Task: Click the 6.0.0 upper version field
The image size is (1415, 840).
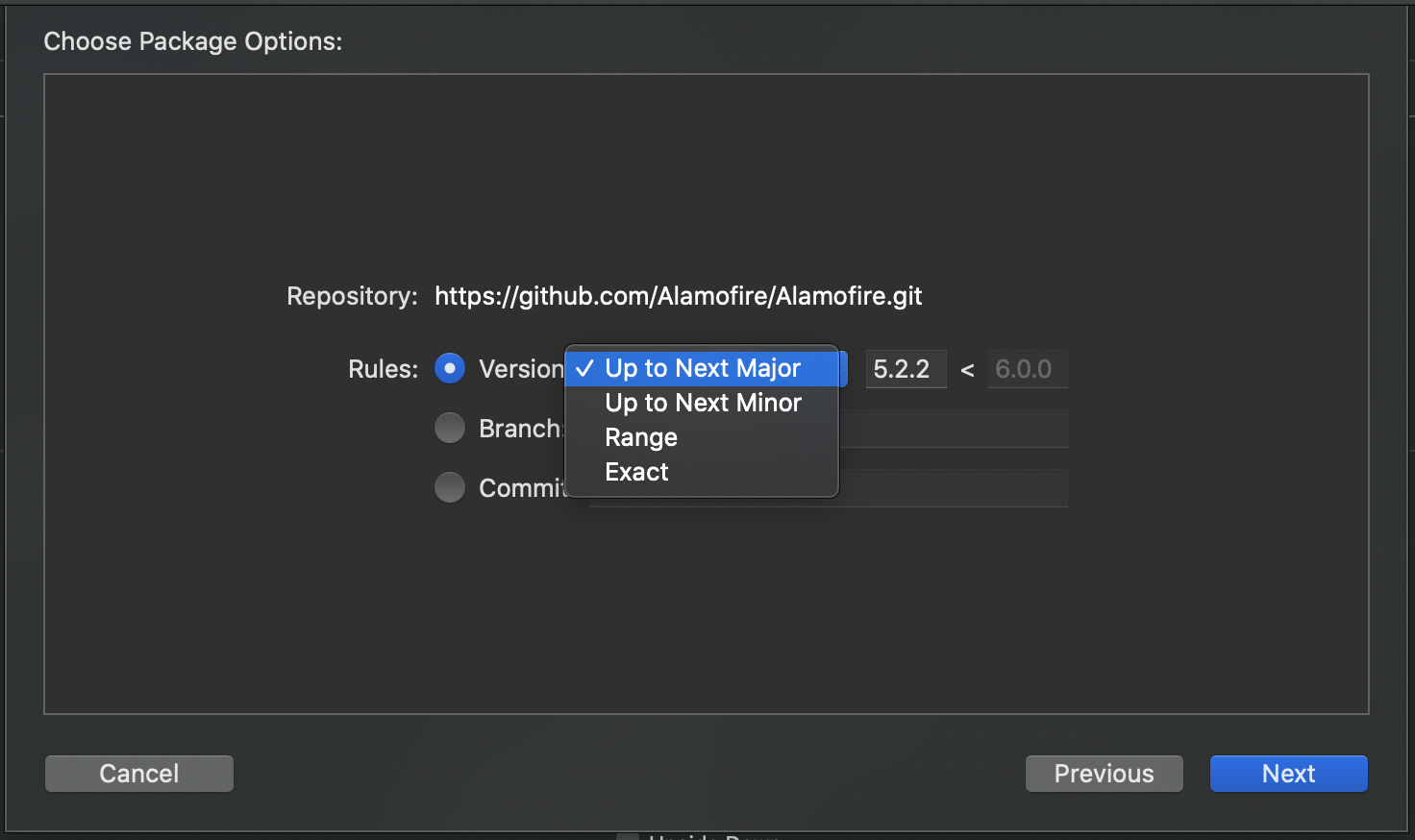Action: (1028, 369)
